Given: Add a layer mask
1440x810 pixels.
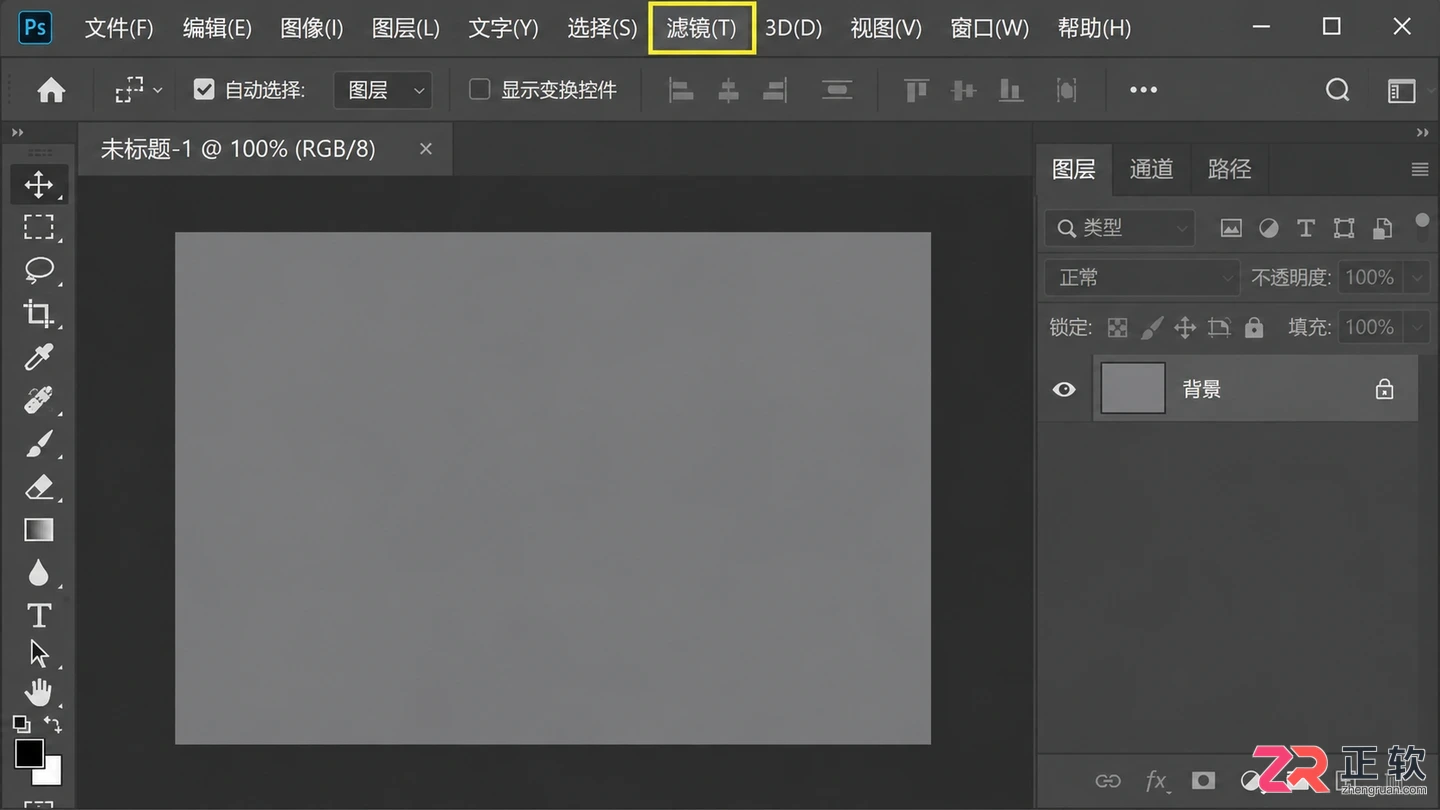Looking at the screenshot, I should pyautogui.click(x=1203, y=781).
